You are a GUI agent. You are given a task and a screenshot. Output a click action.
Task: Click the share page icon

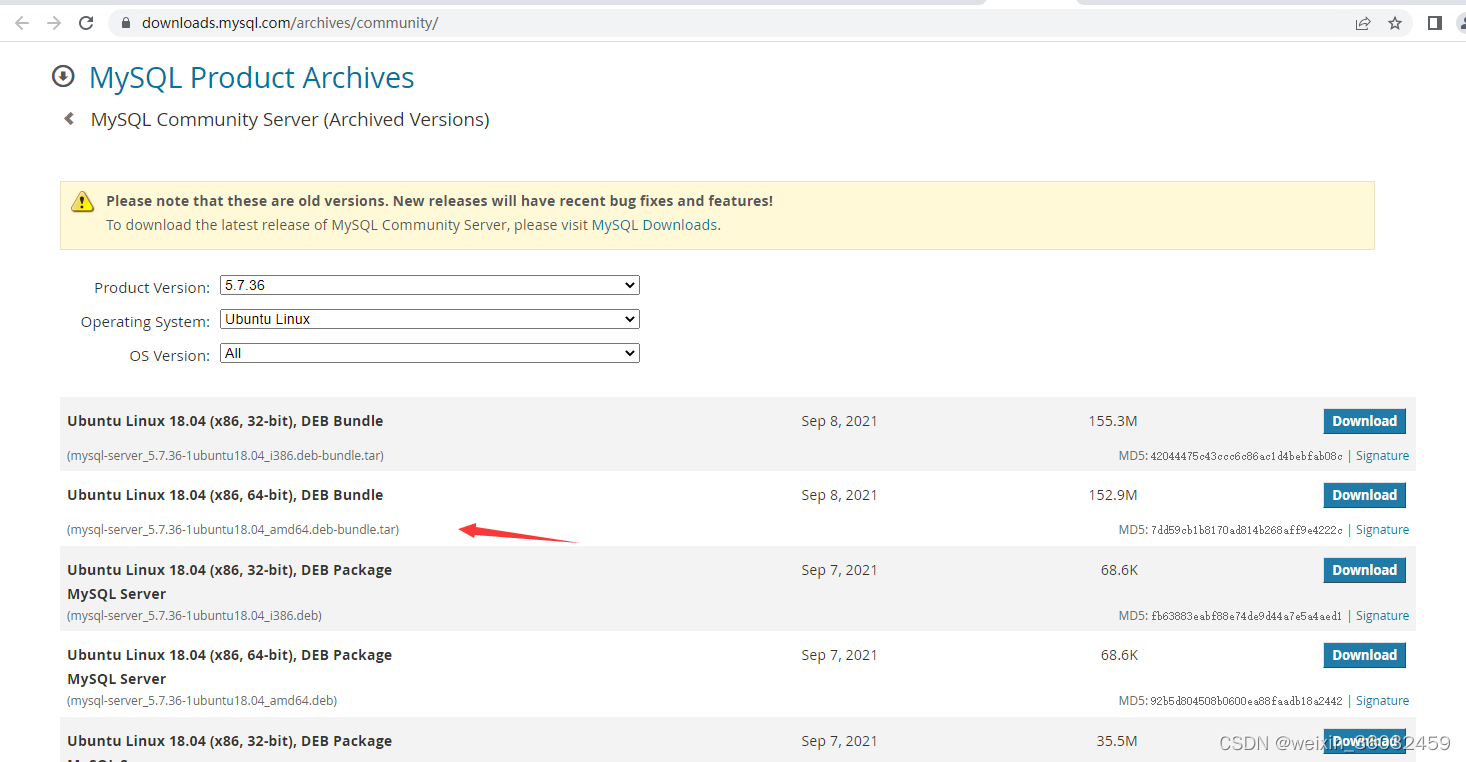(1363, 23)
